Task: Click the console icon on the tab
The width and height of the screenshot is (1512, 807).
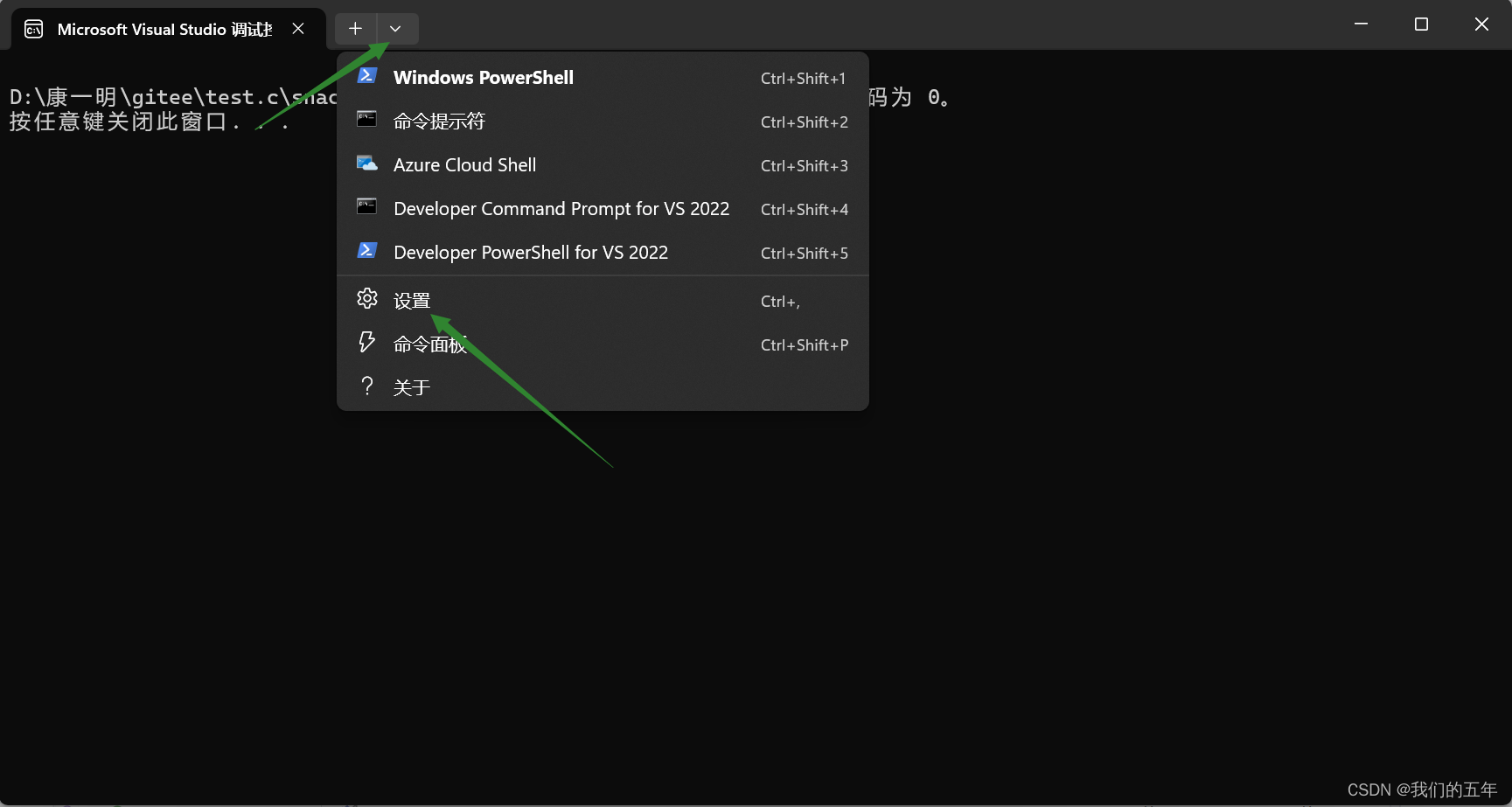Action: [x=34, y=30]
